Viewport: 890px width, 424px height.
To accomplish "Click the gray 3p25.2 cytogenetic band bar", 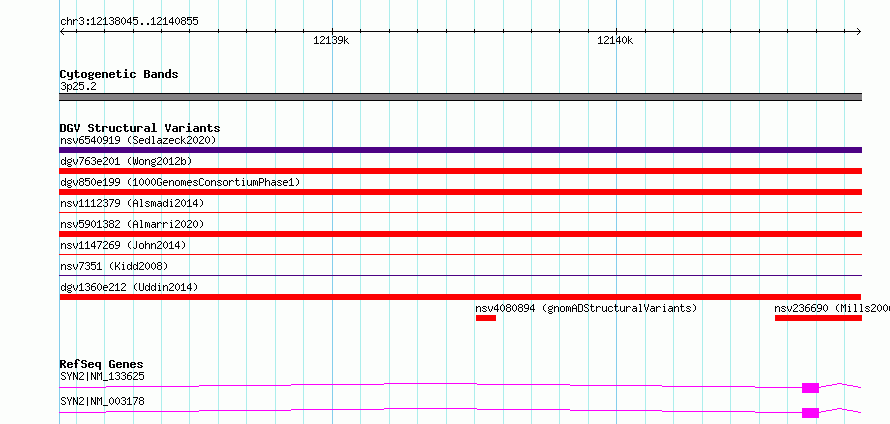I will [x=460, y=97].
